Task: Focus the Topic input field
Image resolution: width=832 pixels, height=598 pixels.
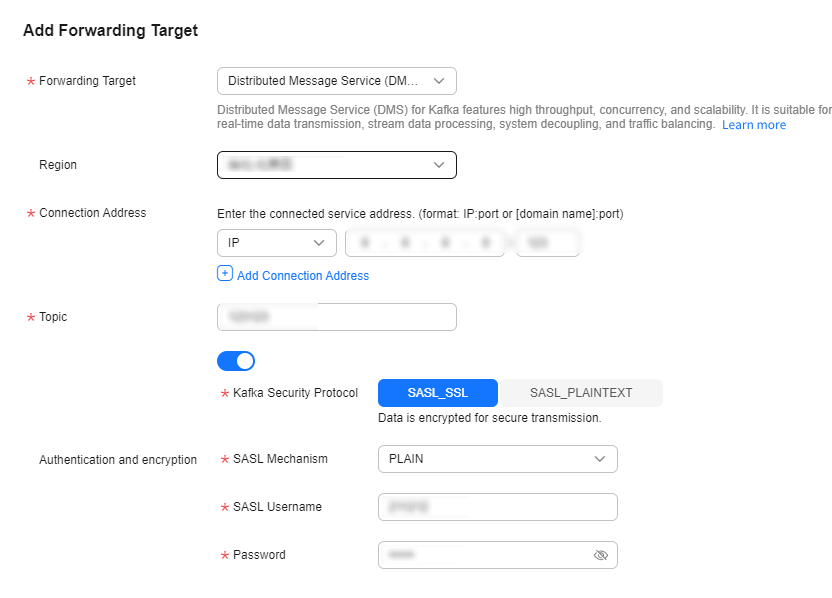Action: point(337,317)
